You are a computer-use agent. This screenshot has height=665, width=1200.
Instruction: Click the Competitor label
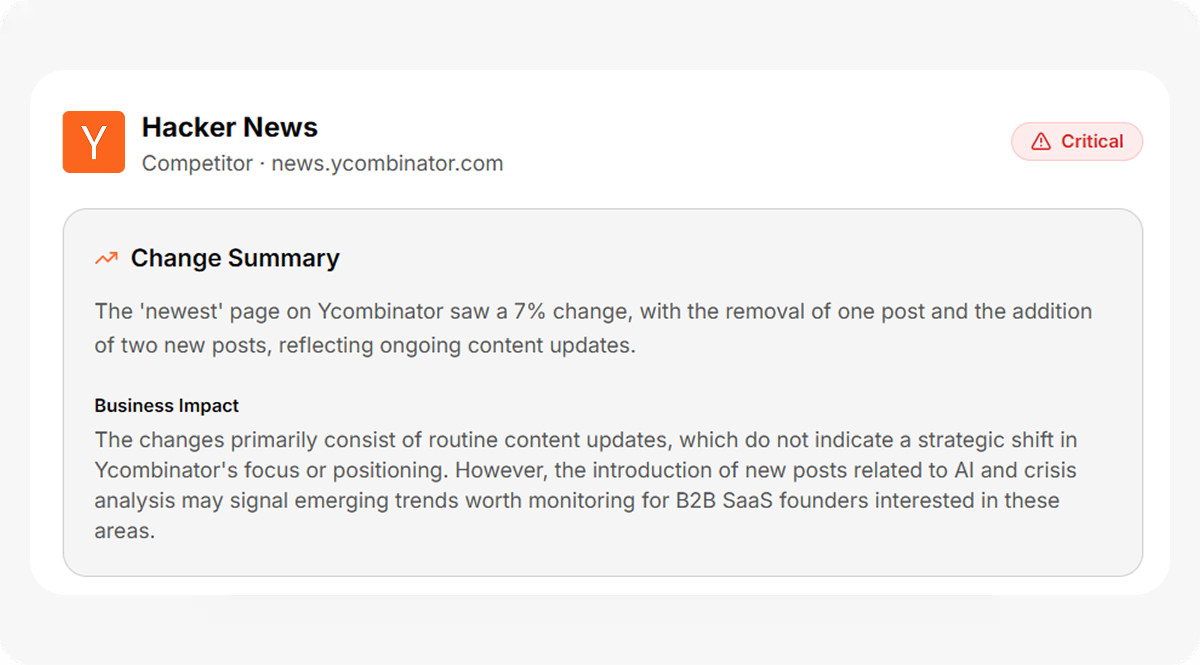(x=197, y=163)
